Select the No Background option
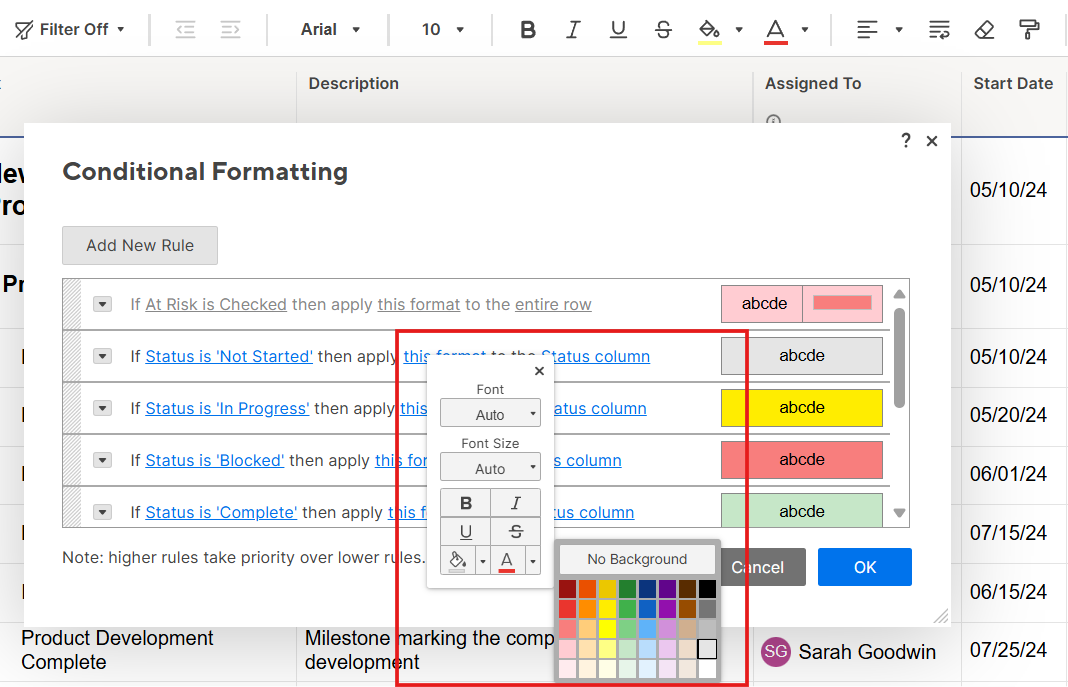The height and width of the screenshot is (687, 1068). click(637, 559)
